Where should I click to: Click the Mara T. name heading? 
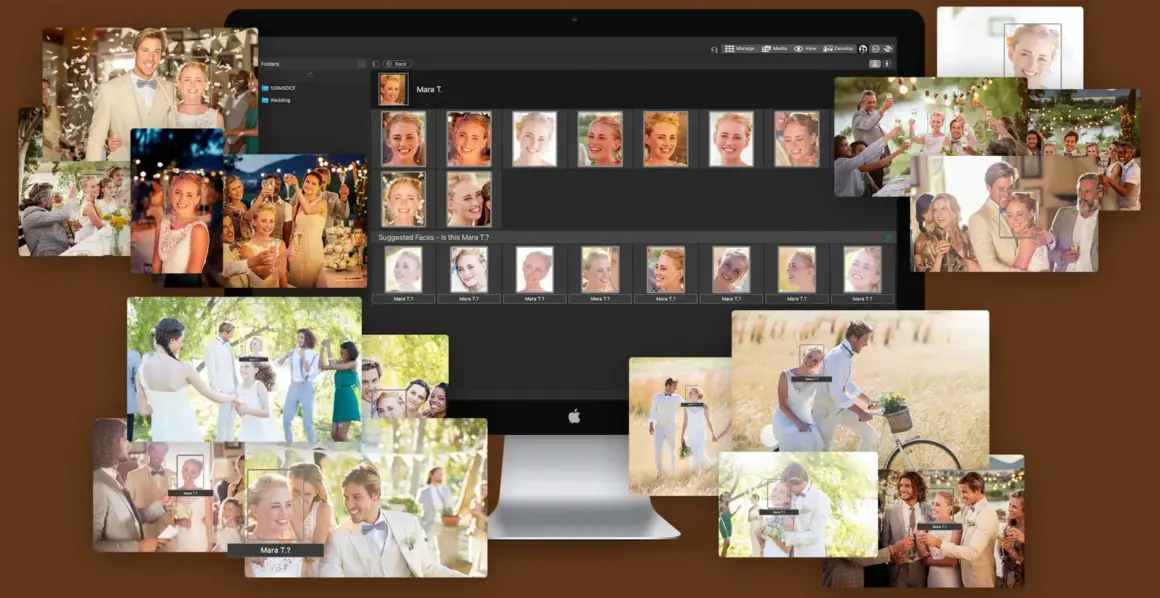429,90
